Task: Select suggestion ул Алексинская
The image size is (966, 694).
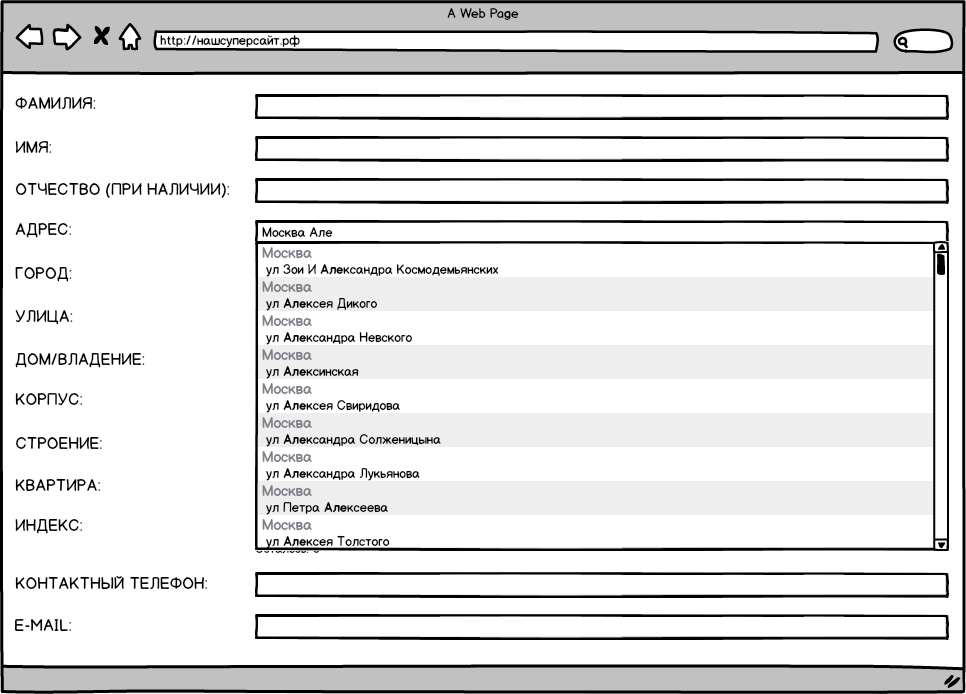Action: pos(595,362)
